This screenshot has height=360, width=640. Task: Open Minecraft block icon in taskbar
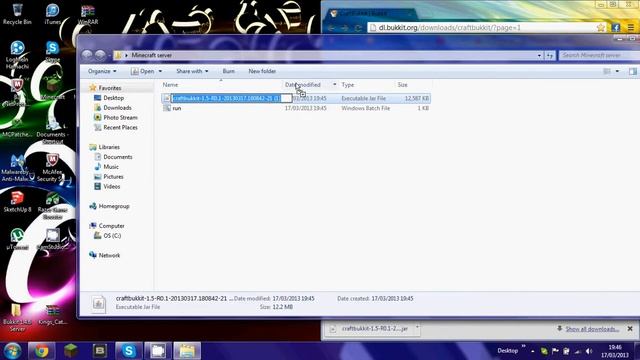tap(71, 351)
